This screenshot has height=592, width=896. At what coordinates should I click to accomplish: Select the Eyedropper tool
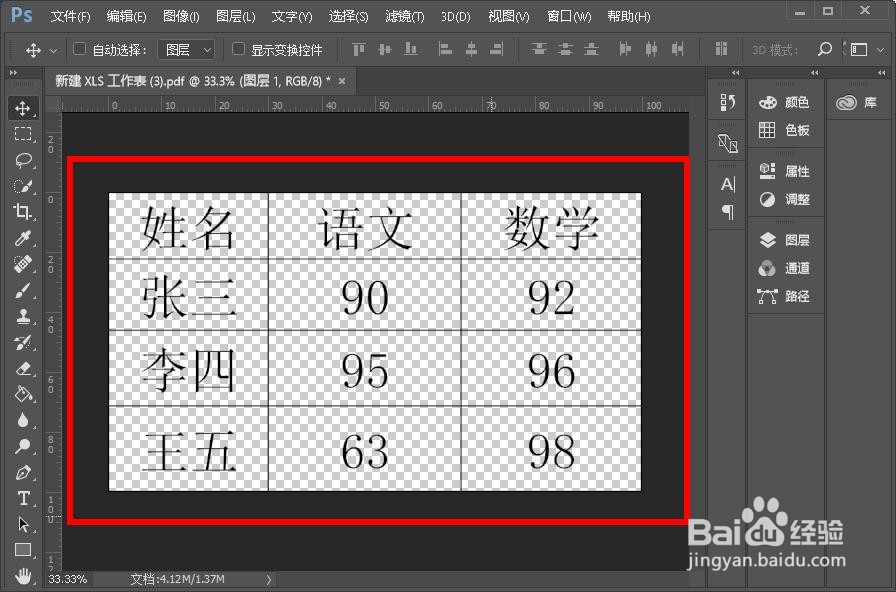click(24, 238)
